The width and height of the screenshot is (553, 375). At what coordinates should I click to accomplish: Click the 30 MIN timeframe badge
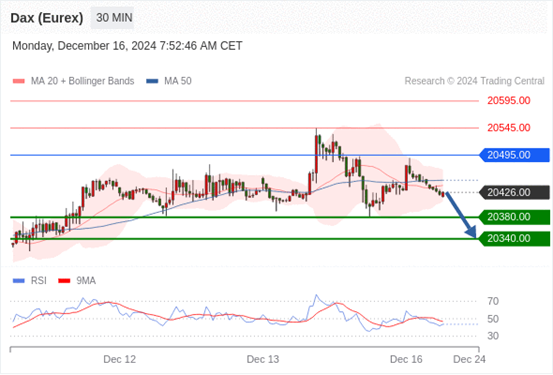pos(112,18)
